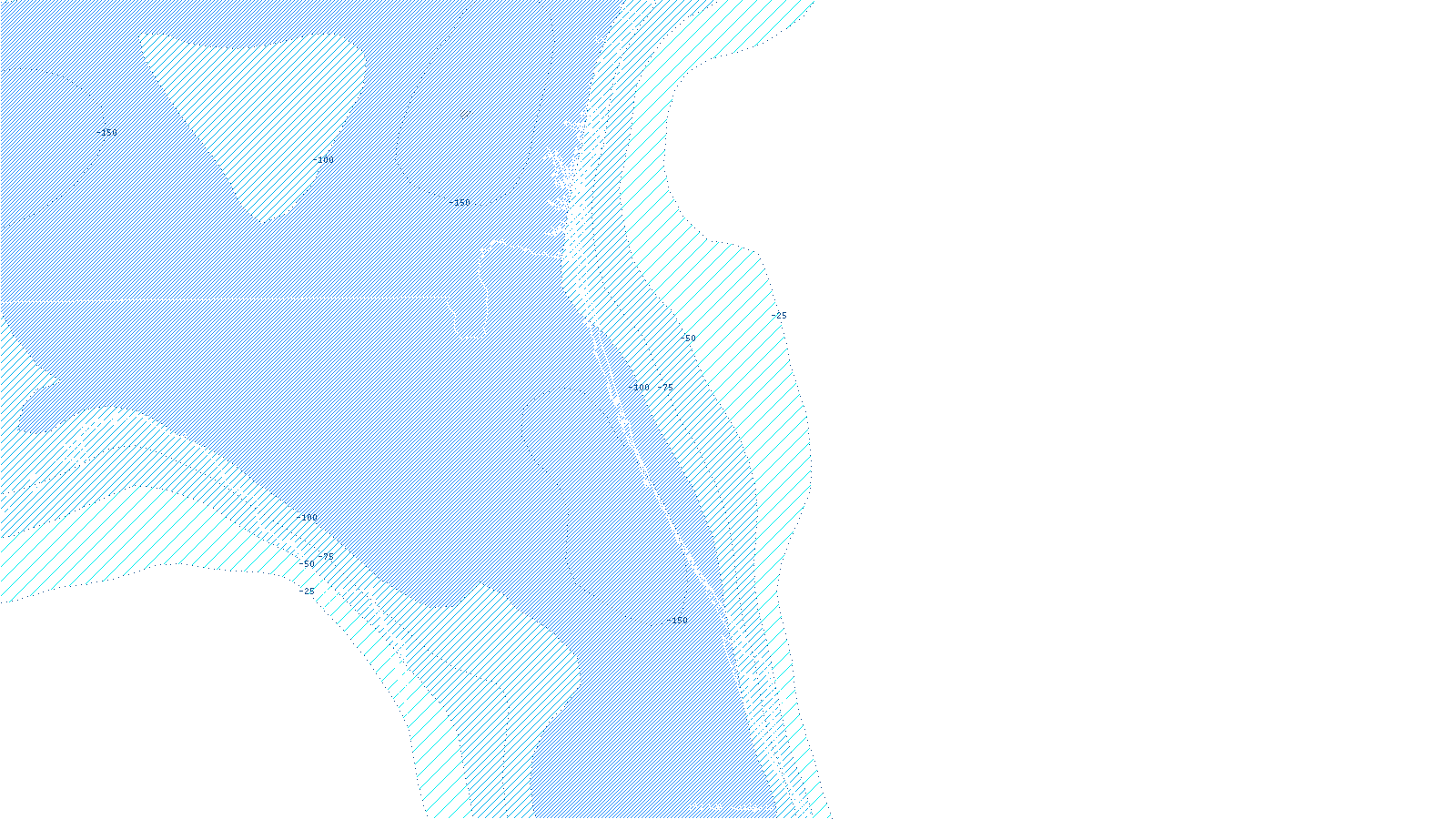
Task: Click the leftmost -150 contour label
Action: coord(107,133)
